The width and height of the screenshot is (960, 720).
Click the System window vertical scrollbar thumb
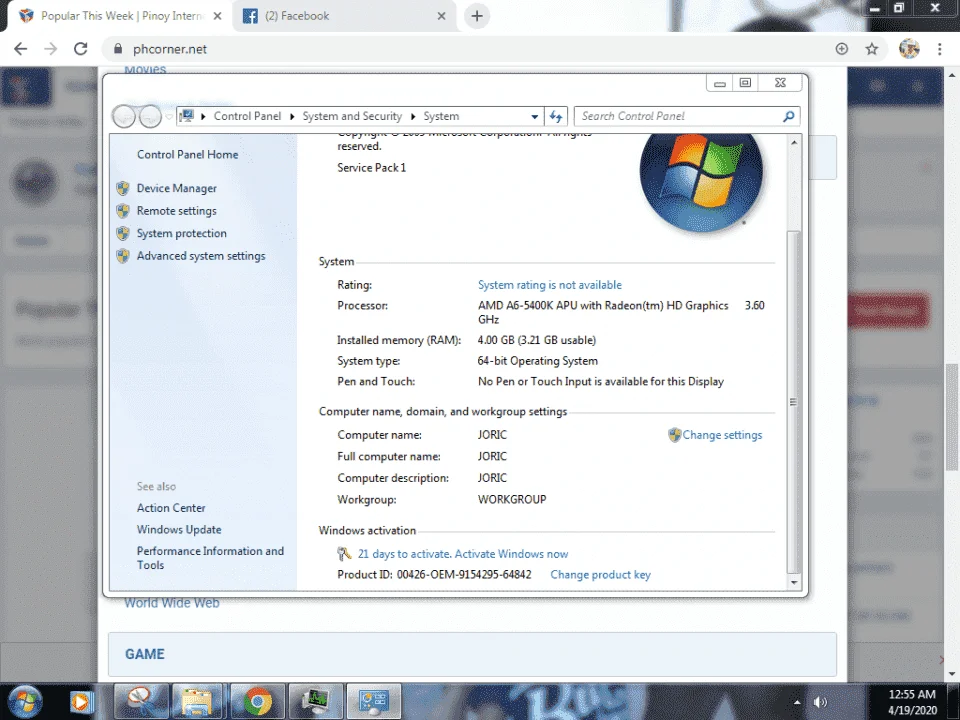793,402
